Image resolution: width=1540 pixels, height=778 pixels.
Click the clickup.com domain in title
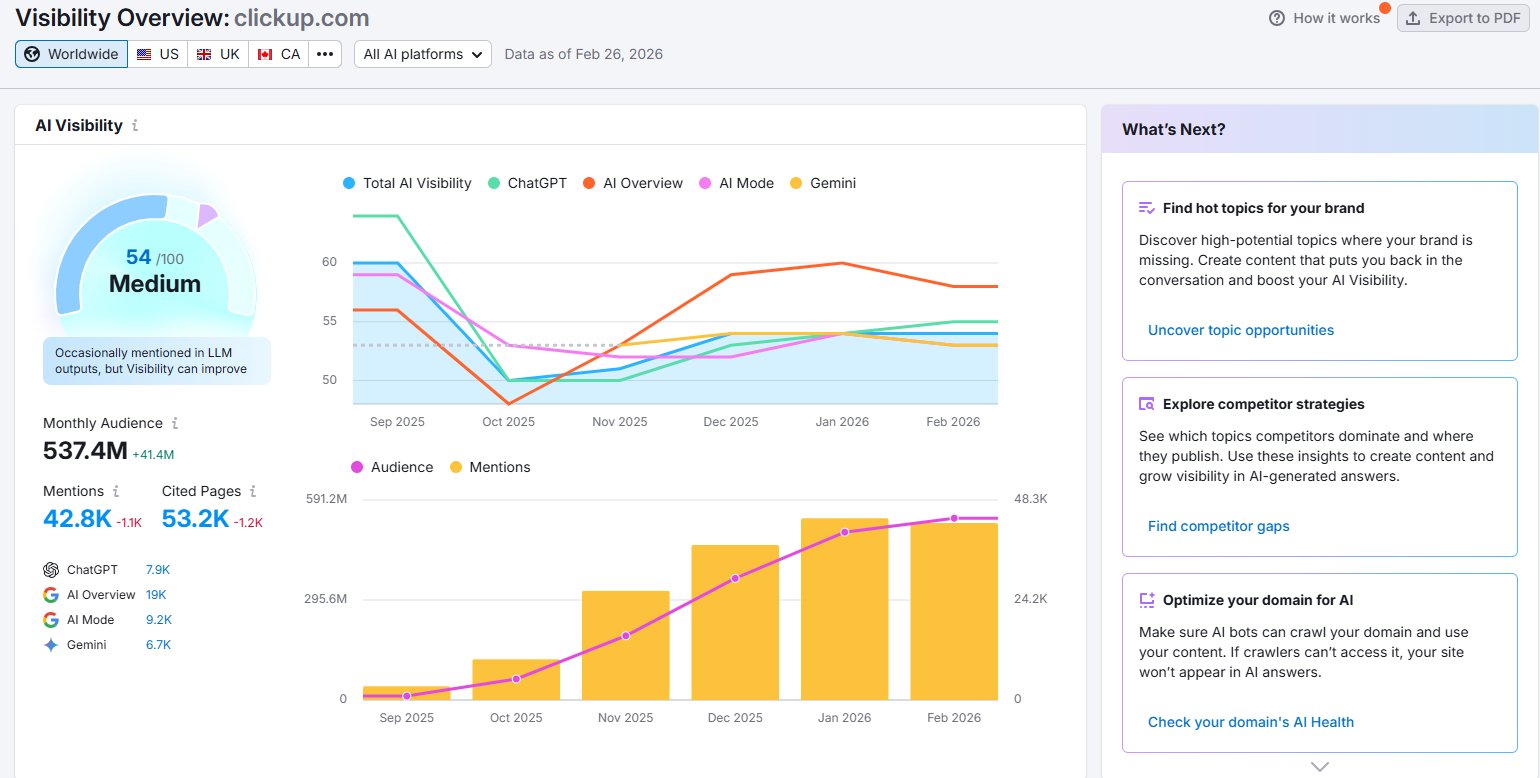tap(302, 17)
